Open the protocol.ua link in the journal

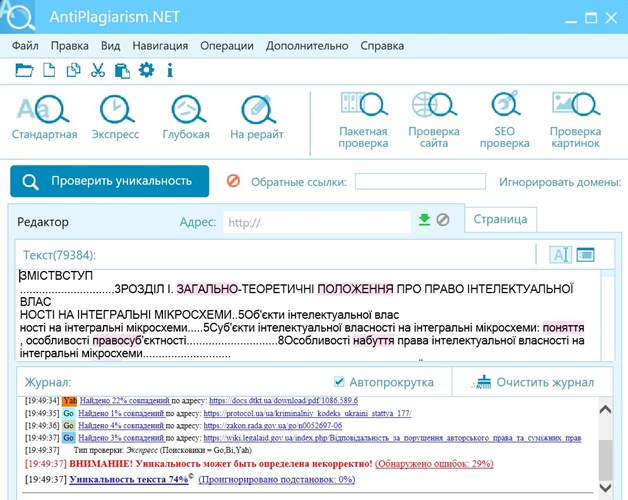(307, 413)
